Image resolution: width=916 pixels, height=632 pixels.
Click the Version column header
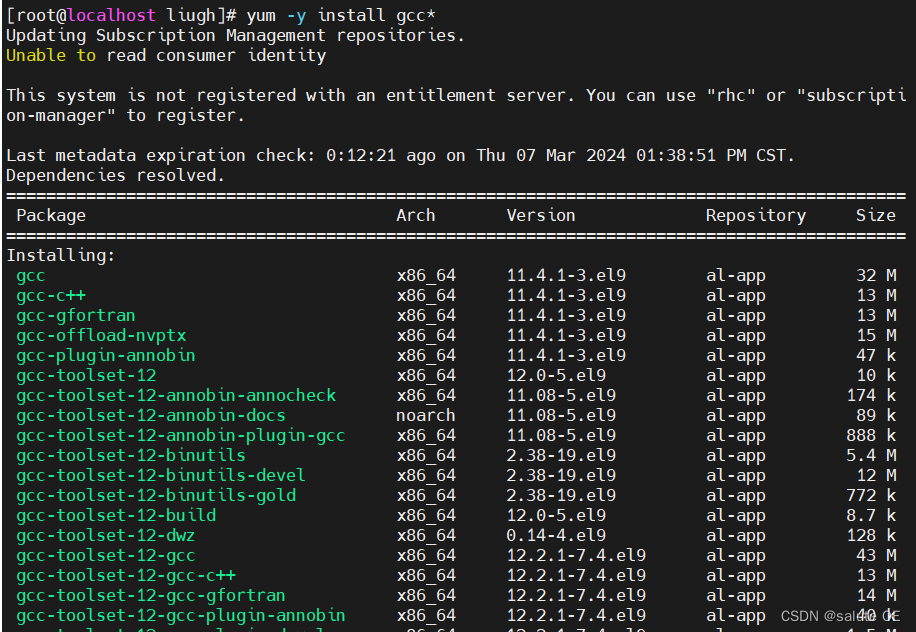pyautogui.click(x=541, y=215)
